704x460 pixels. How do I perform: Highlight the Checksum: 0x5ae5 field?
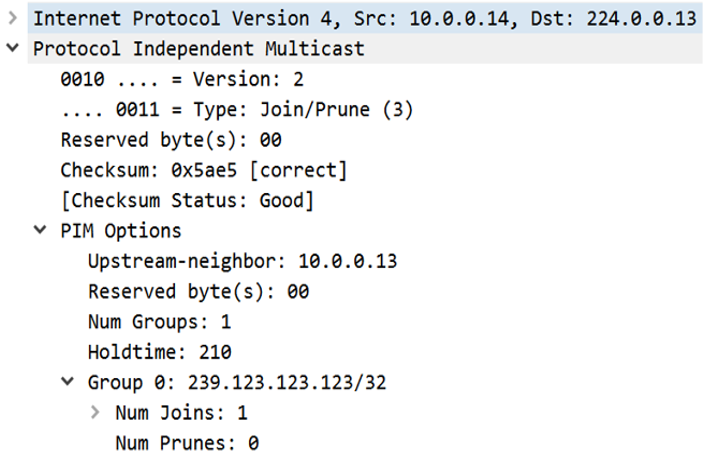coord(203,170)
